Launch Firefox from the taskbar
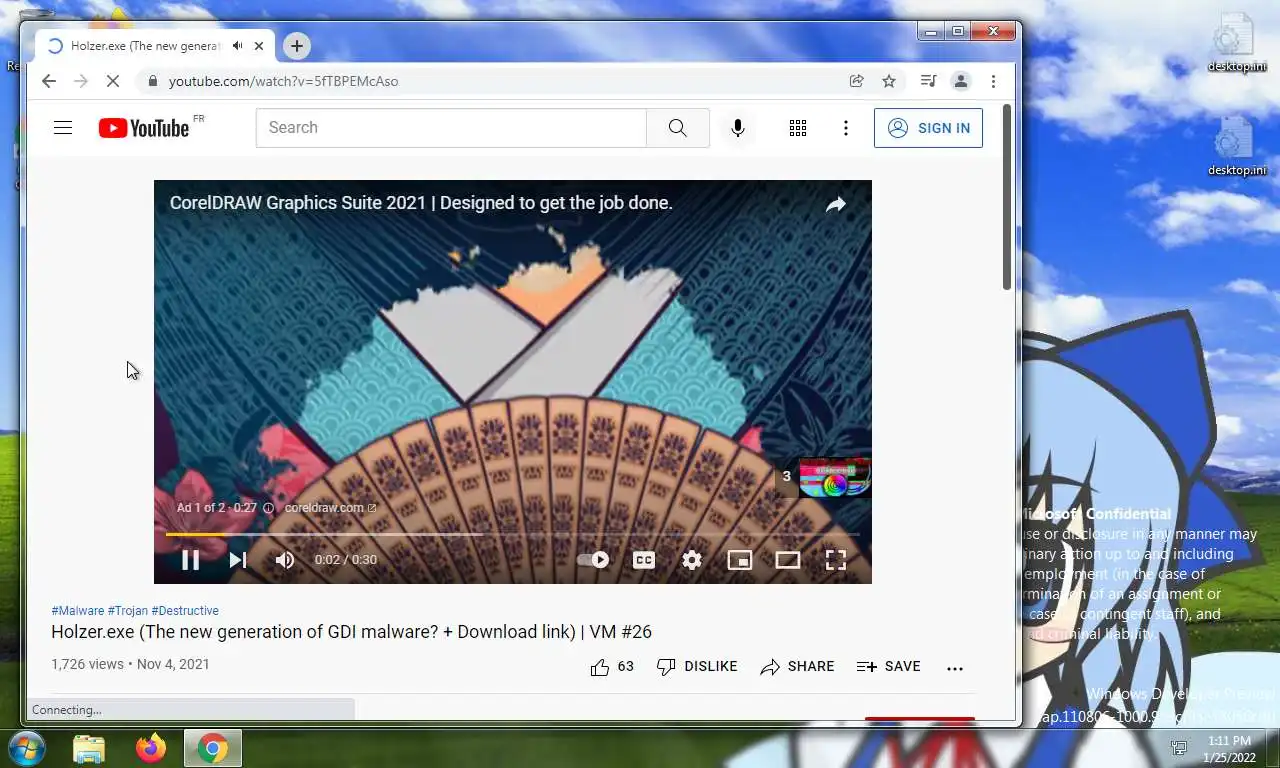The height and width of the screenshot is (768, 1280). coord(151,748)
